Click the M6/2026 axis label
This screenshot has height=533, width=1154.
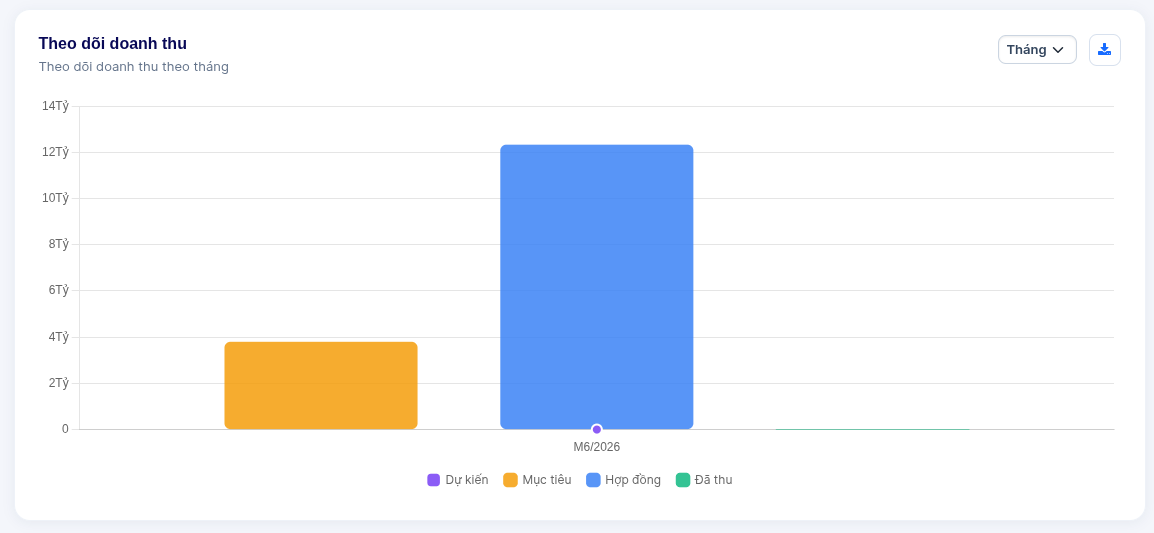pos(597,447)
